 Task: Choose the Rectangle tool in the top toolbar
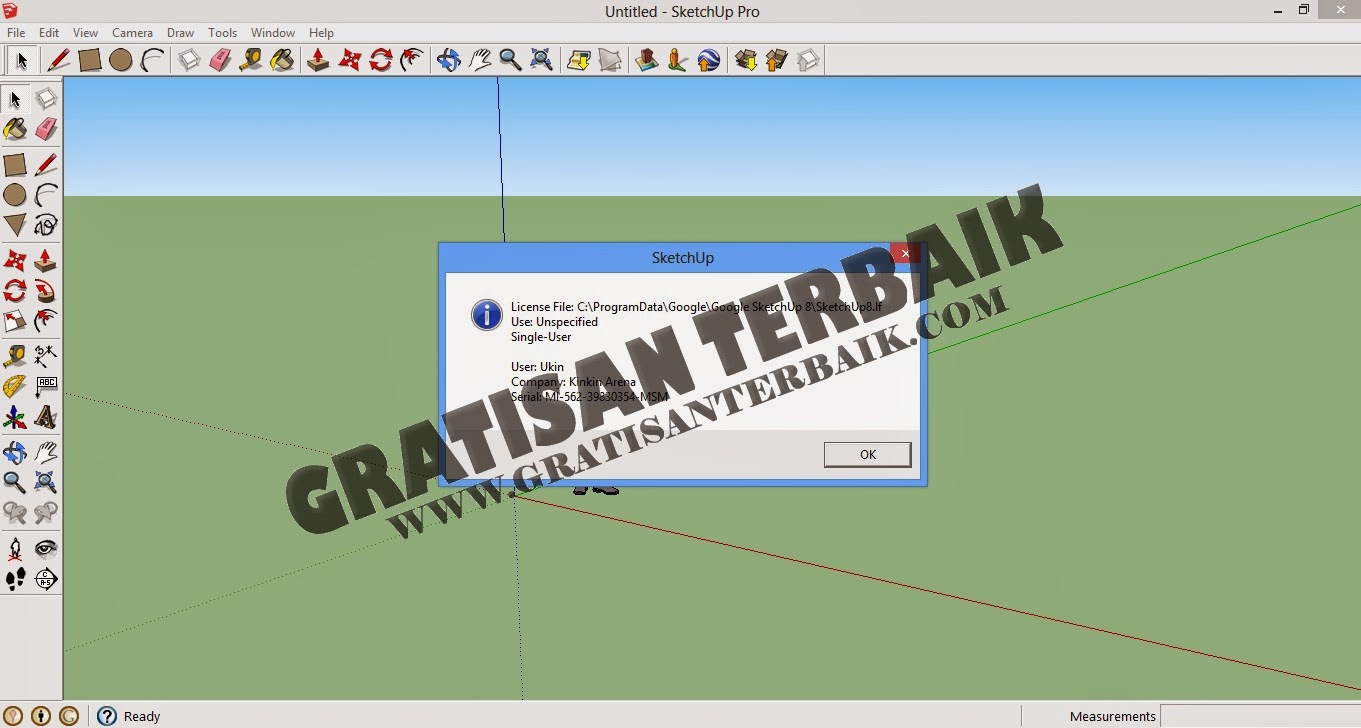point(90,61)
